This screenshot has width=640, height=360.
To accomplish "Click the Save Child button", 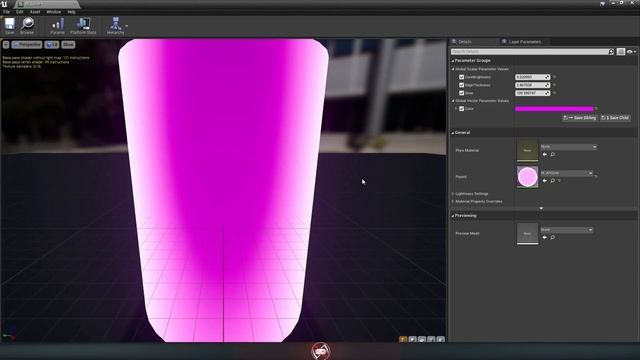I will pyautogui.click(x=615, y=118).
